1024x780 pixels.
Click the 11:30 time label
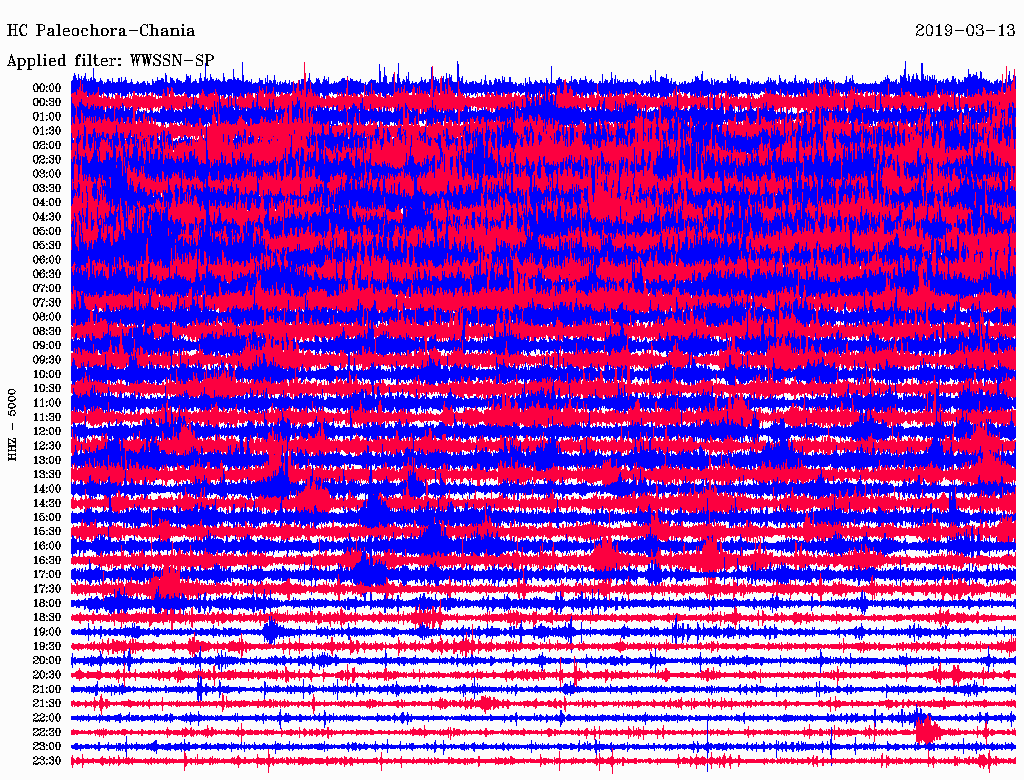(47, 417)
